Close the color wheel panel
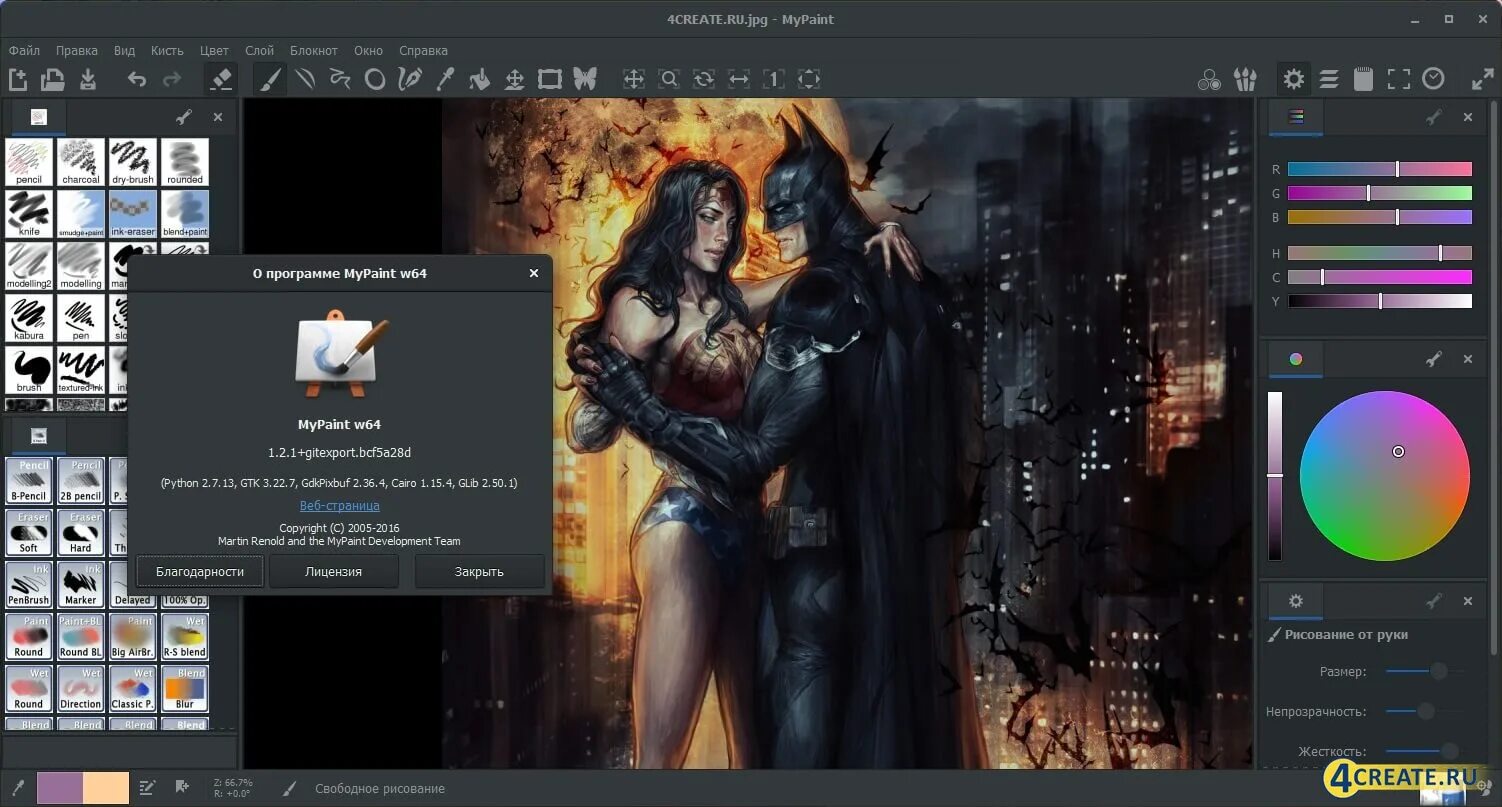The height and width of the screenshot is (807, 1502). (x=1468, y=359)
